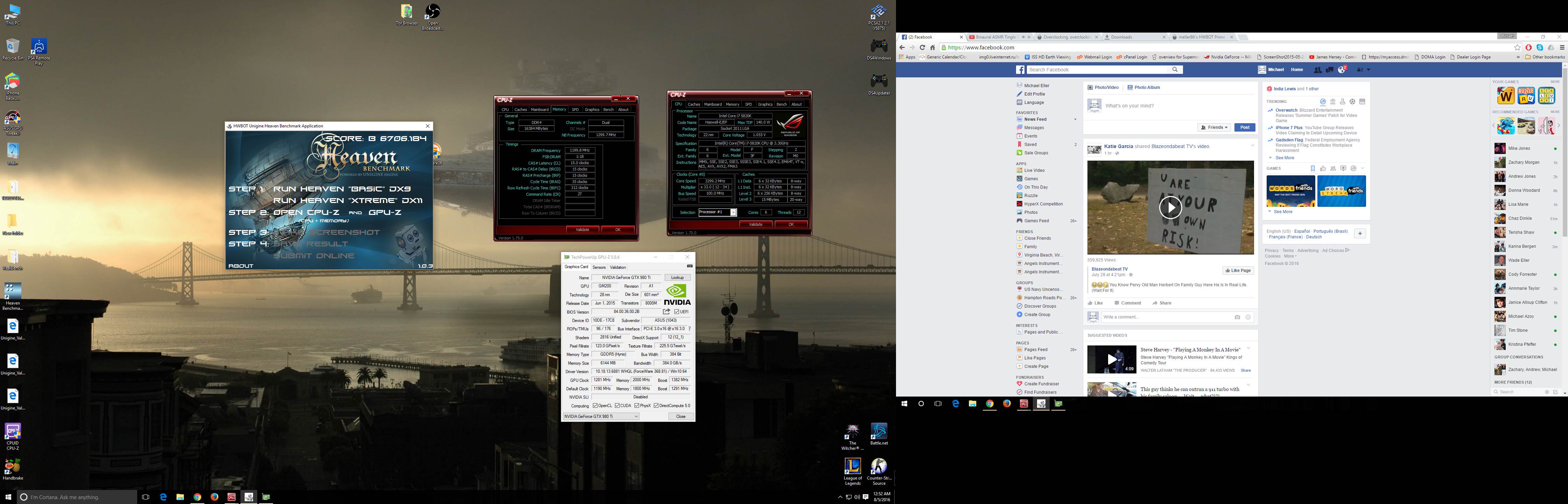Click the Cortana search box on taskbar
Screen dimensions: 1568x504
[77, 497]
